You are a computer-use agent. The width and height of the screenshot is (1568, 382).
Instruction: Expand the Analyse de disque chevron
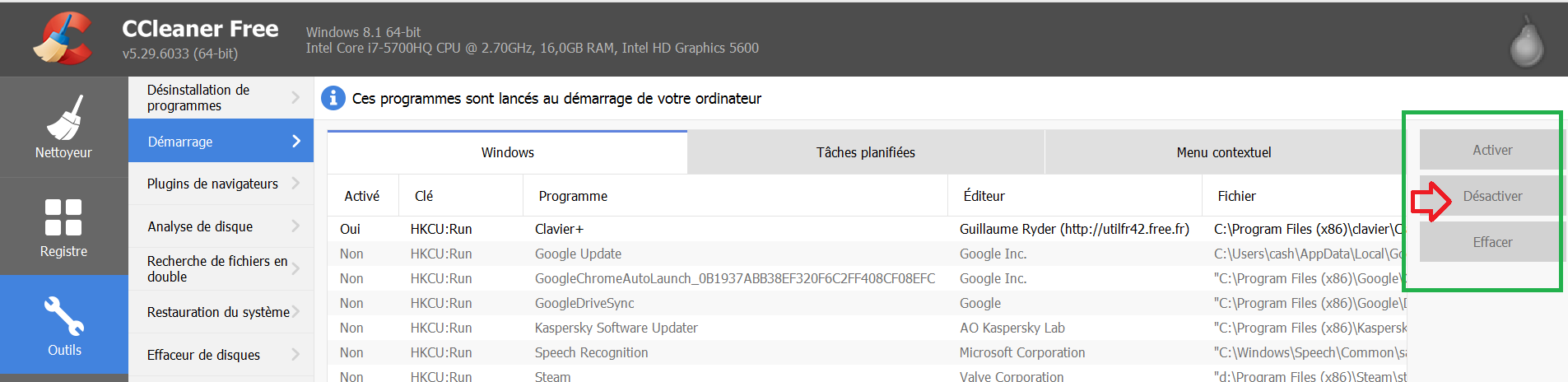tap(296, 226)
